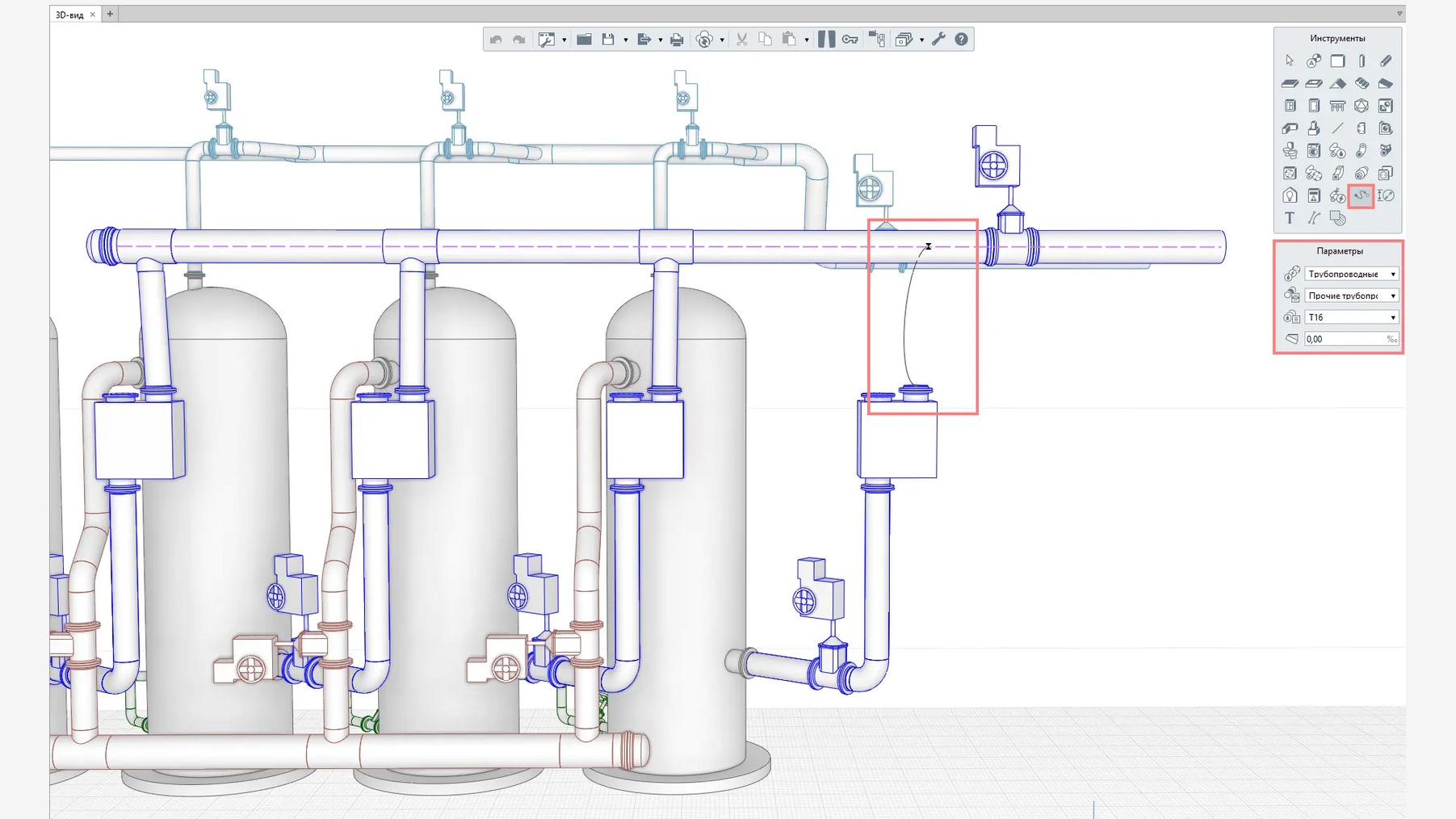The width and height of the screenshot is (1456, 819).
Task: Choose the straight line drawing tool
Action: click(1337, 128)
